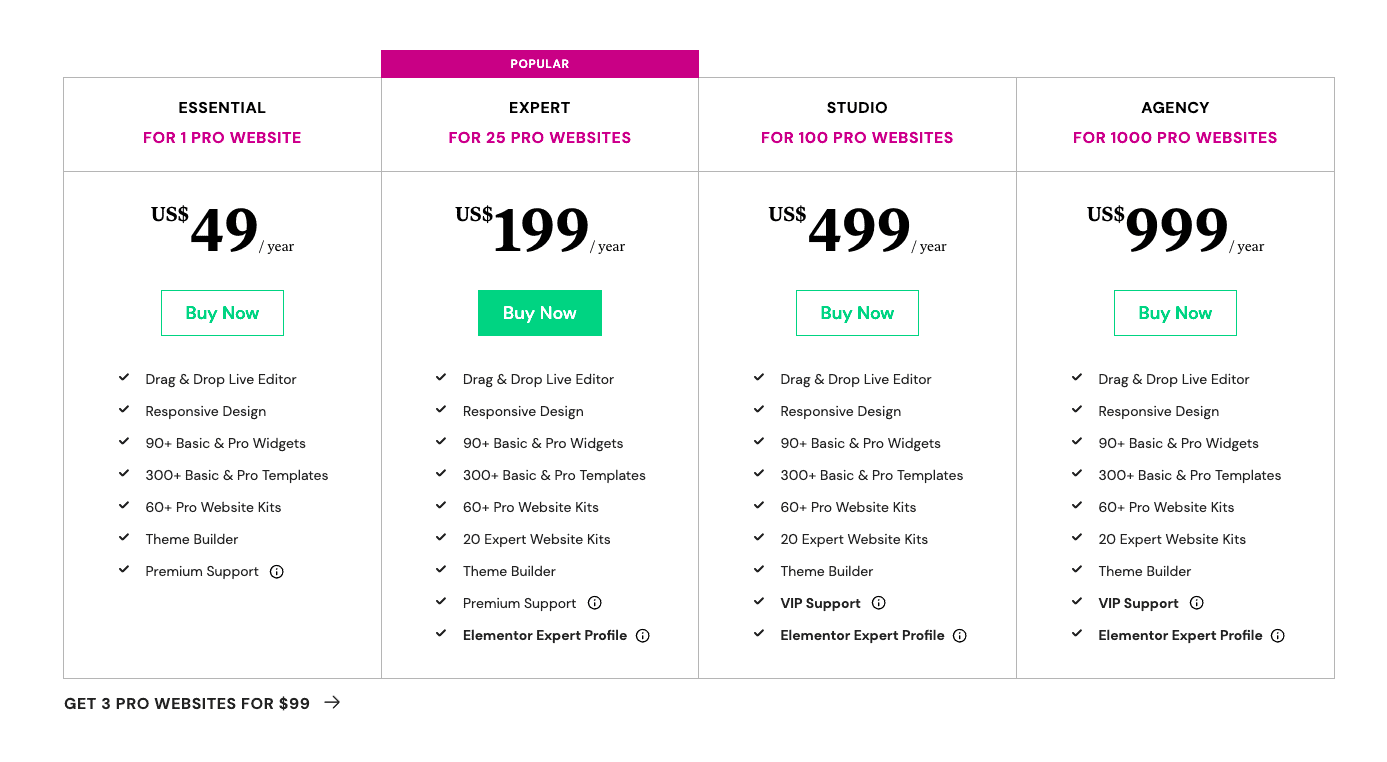Screen dimensions: 1387x762
Task: Click VIP Support label in Agency column
Action: coord(1138,604)
